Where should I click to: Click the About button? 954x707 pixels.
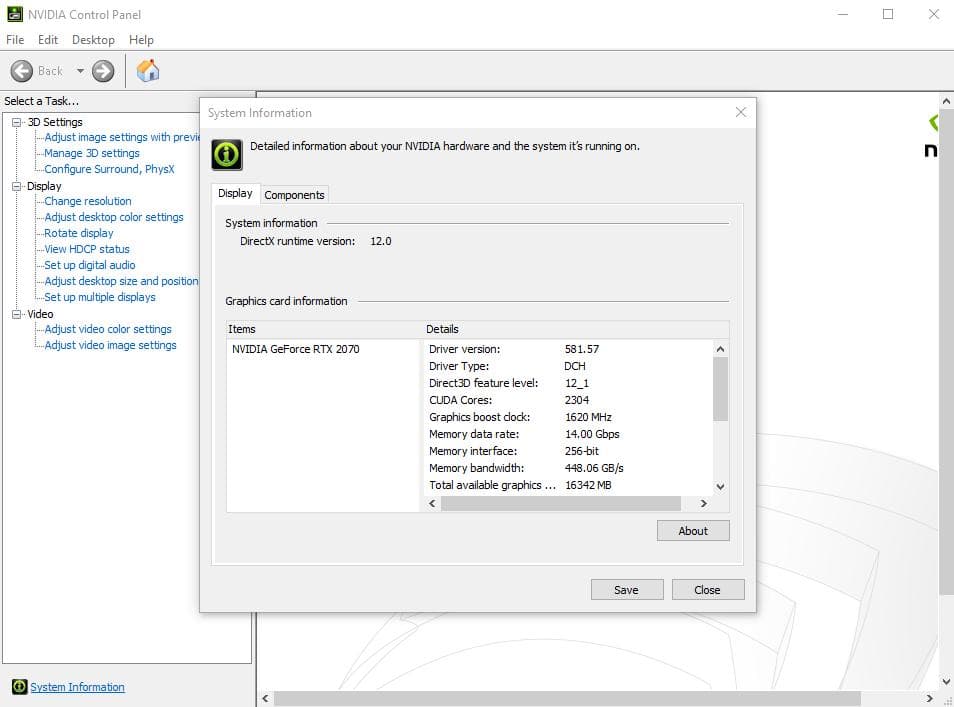(x=693, y=531)
